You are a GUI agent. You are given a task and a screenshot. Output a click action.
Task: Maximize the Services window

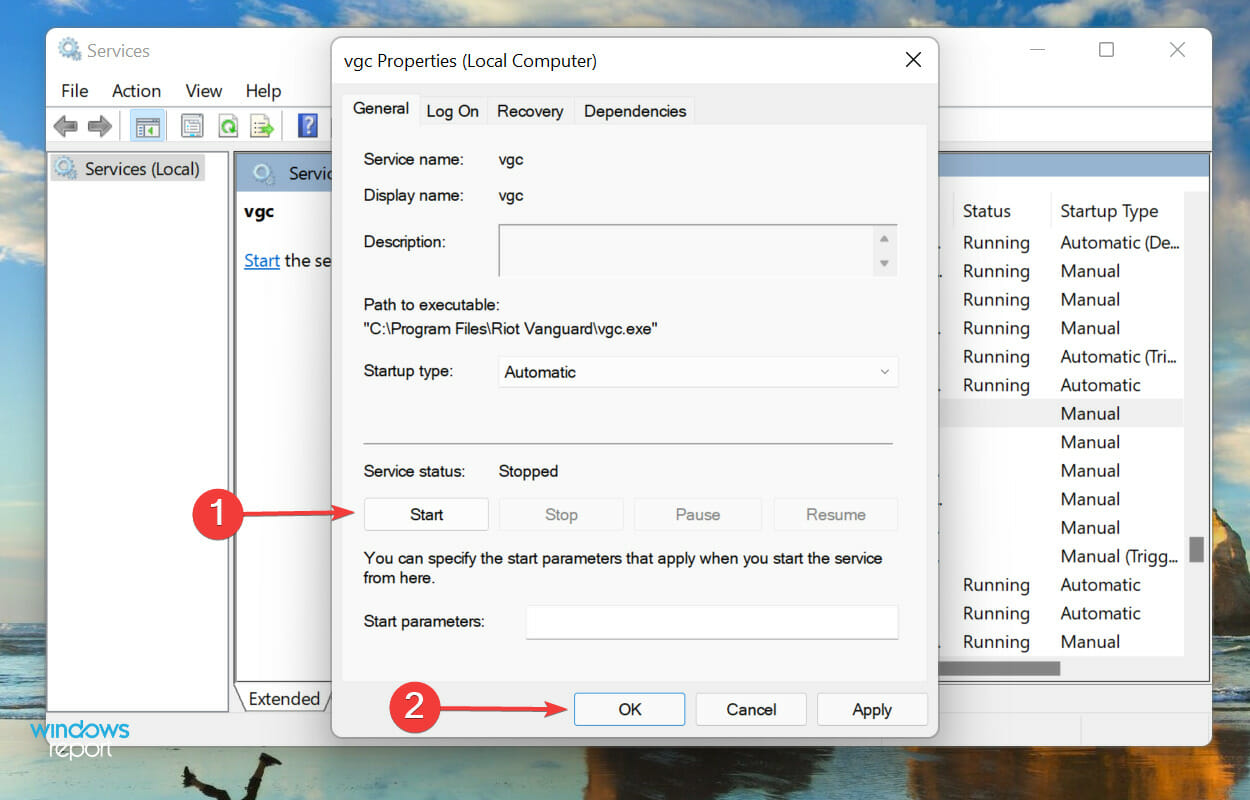click(1106, 49)
